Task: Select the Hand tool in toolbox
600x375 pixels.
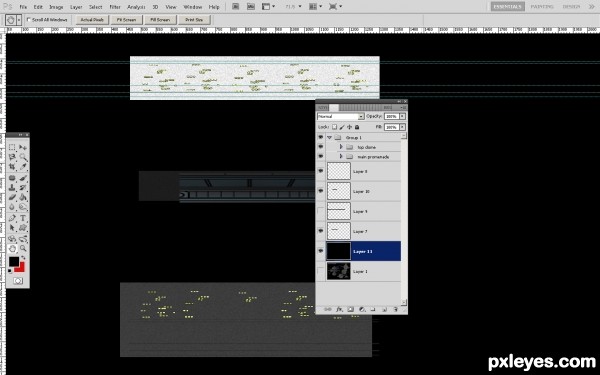Action: click(x=12, y=249)
